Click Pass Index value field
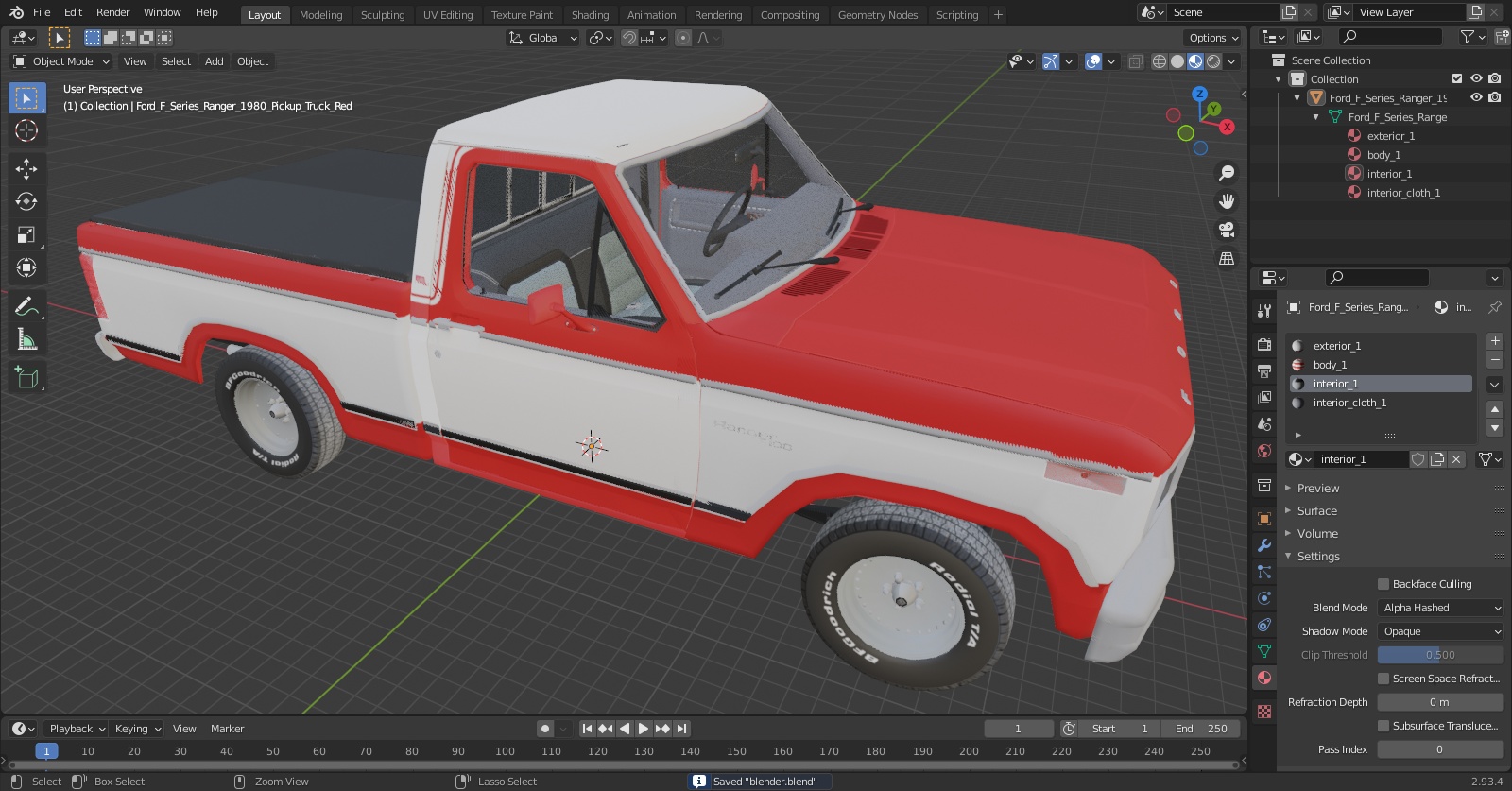The image size is (1512, 791). pos(1440,749)
